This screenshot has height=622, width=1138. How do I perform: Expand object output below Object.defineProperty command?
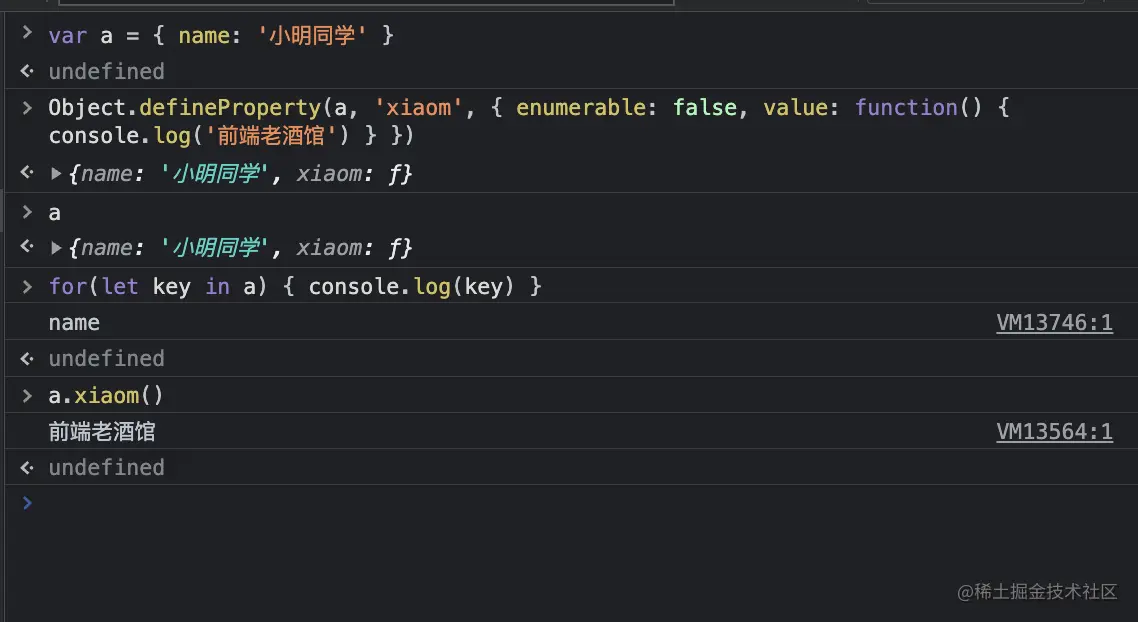[57, 174]
